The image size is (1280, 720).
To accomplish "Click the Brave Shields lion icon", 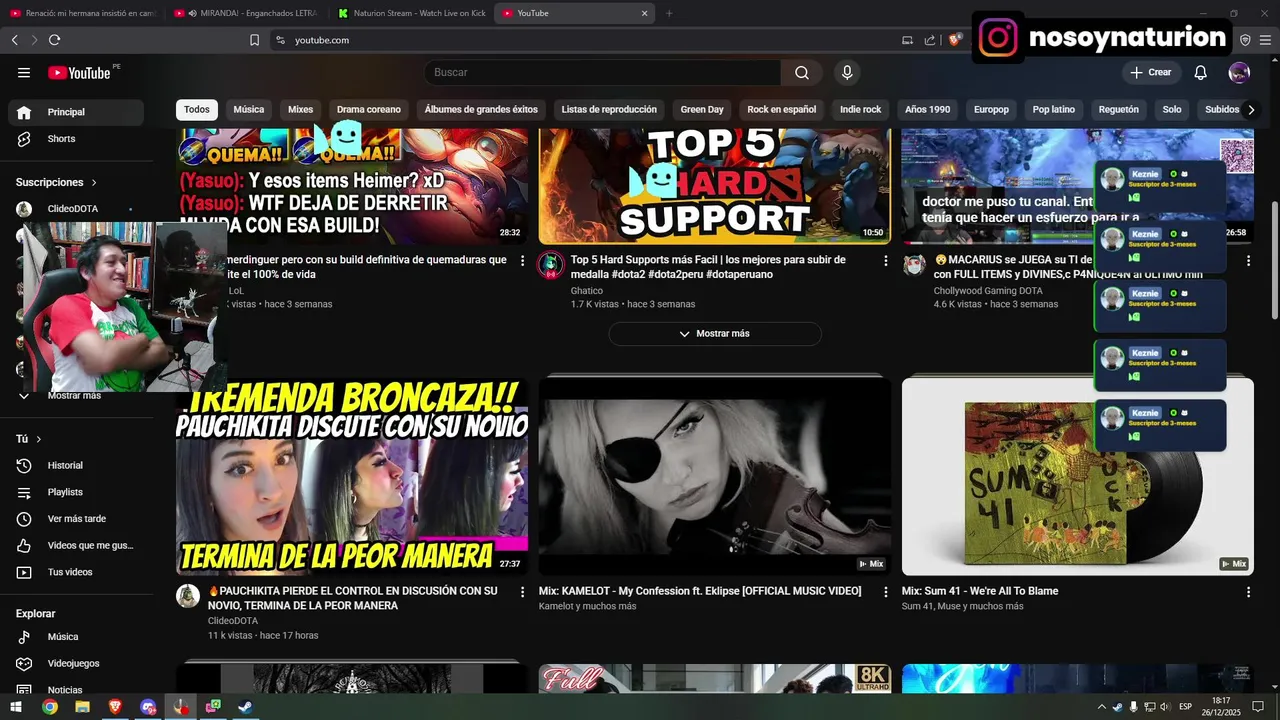I will 955,40.
